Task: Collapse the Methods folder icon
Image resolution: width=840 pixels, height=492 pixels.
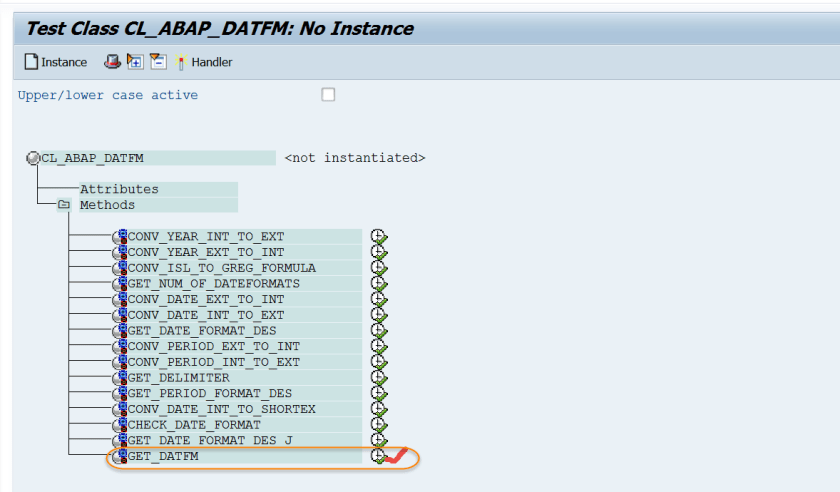Action: pos(64,205)
